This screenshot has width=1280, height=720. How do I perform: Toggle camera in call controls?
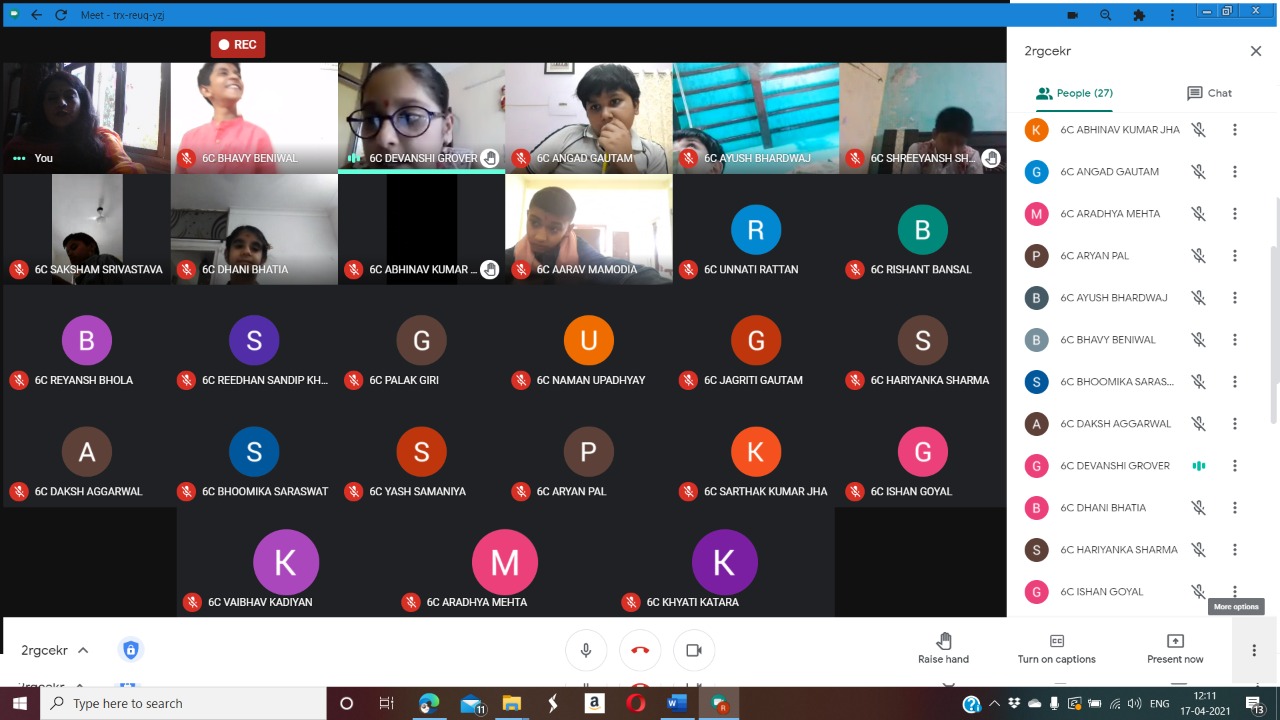click(x=694, y=650)
